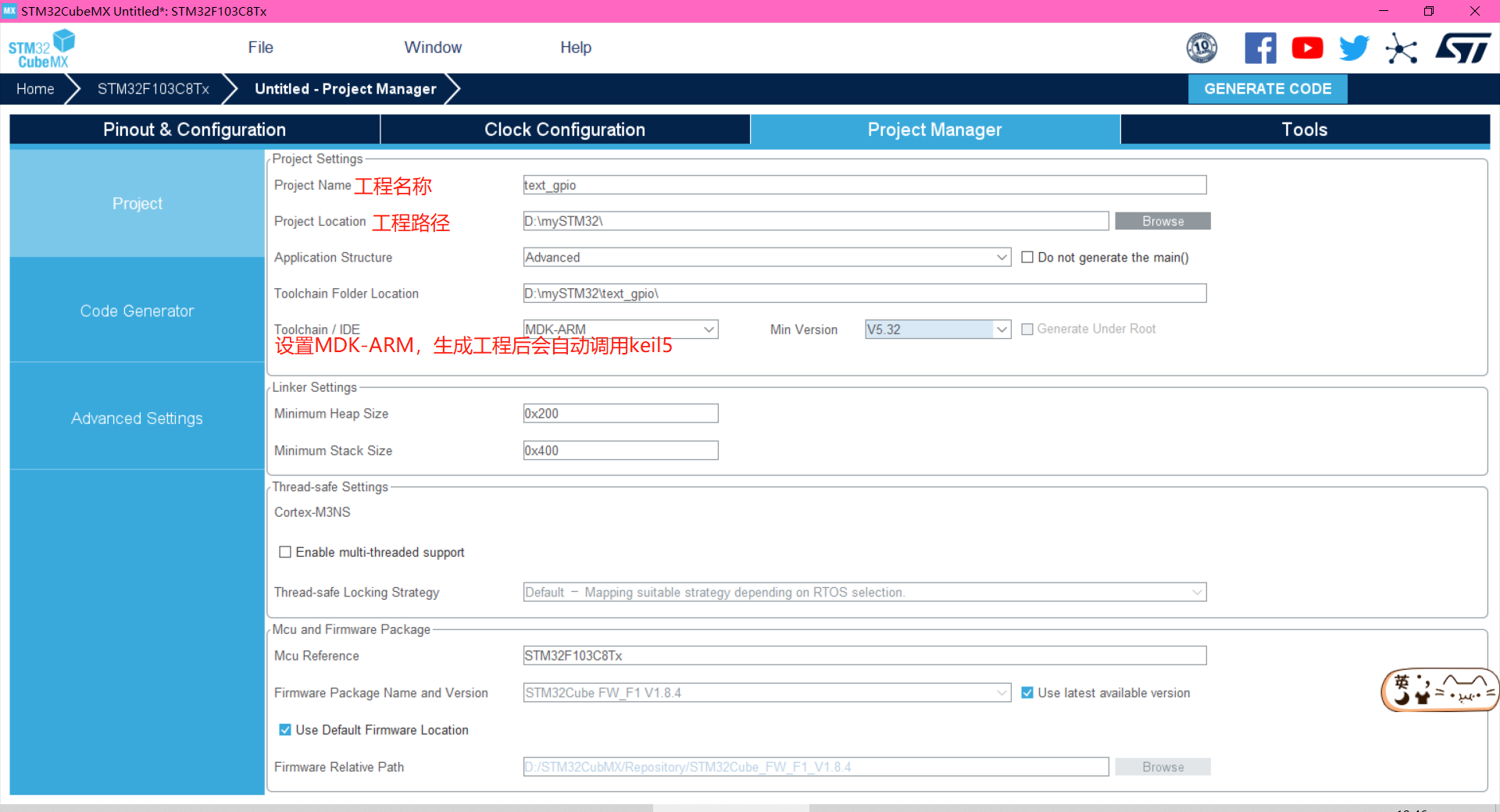
Task: Open the Help menu
Action: click(576, 48)
